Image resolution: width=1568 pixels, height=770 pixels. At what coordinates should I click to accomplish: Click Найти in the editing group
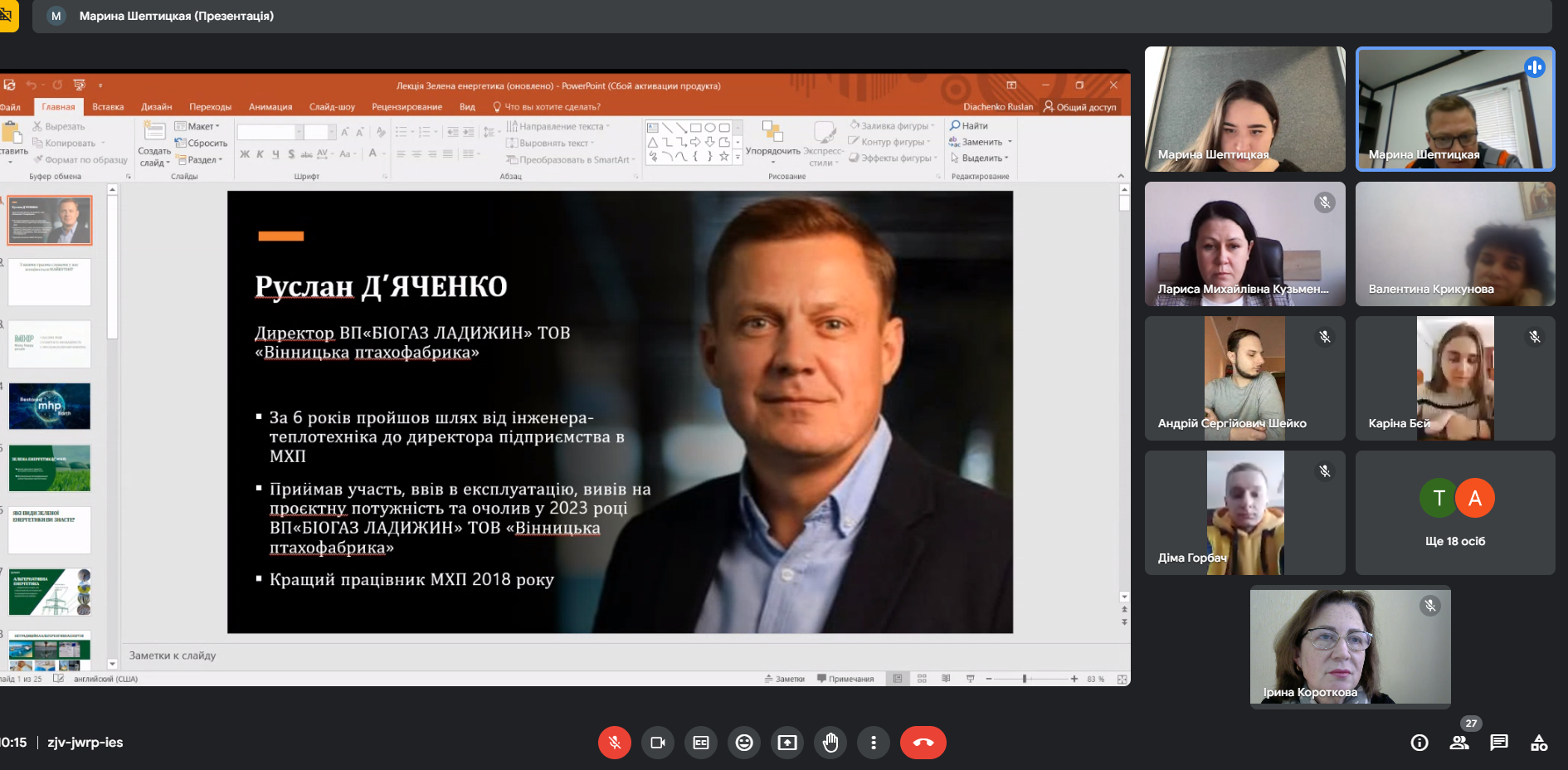point(969,125)
